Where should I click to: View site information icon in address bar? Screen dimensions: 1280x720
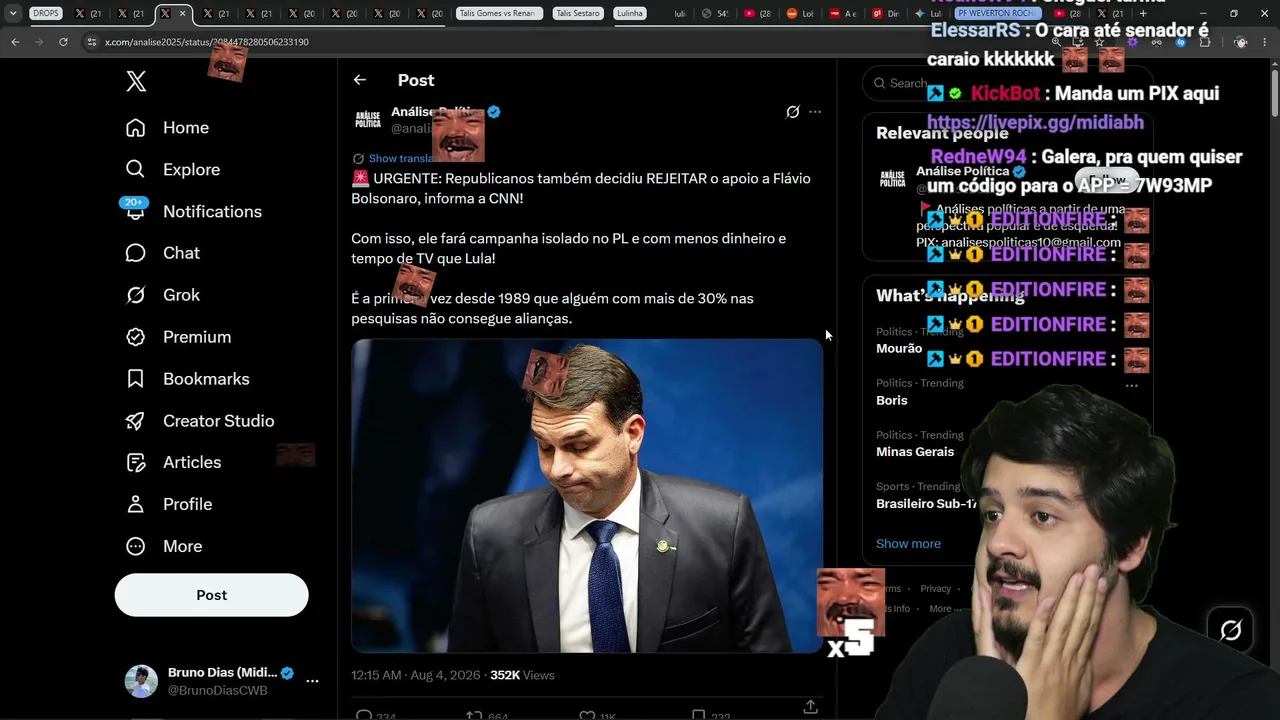click(91, 42)
